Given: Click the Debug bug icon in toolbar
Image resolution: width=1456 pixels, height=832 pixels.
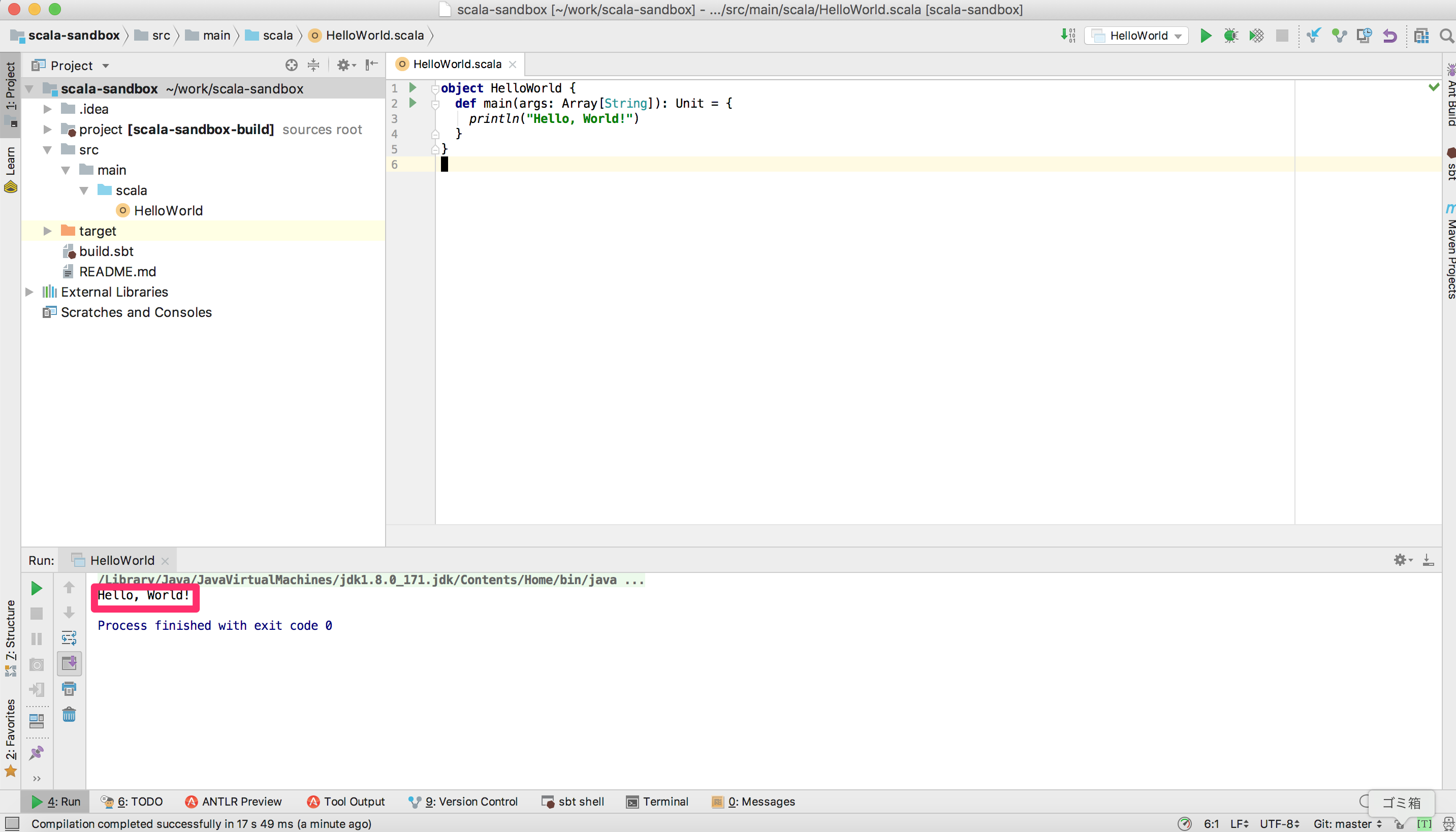Looking at the screenshot, I should [1231, 36].
